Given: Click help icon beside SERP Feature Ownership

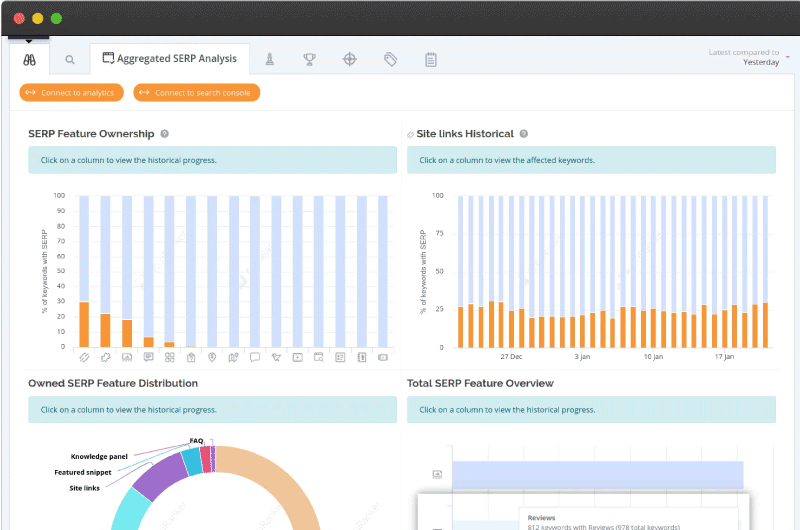Looking at the screenshot, I should click(x=164, y=134).
